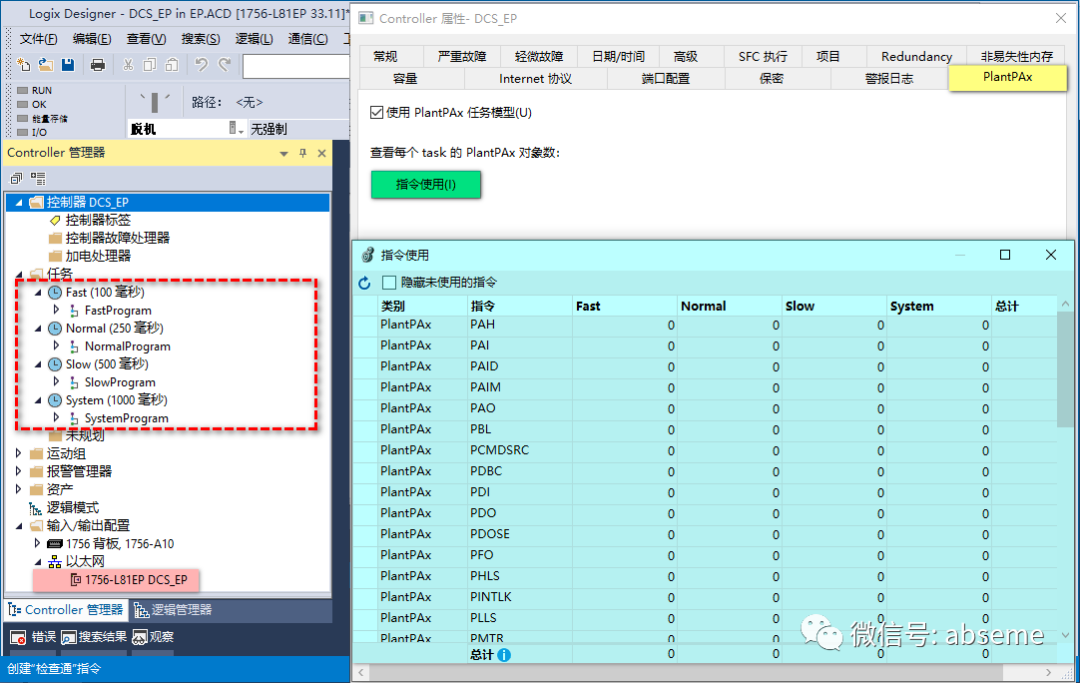Click the pin icon of Controller 管理器 panel
The width and height of the screenshot is (1080, 683).
coord(303,153)
